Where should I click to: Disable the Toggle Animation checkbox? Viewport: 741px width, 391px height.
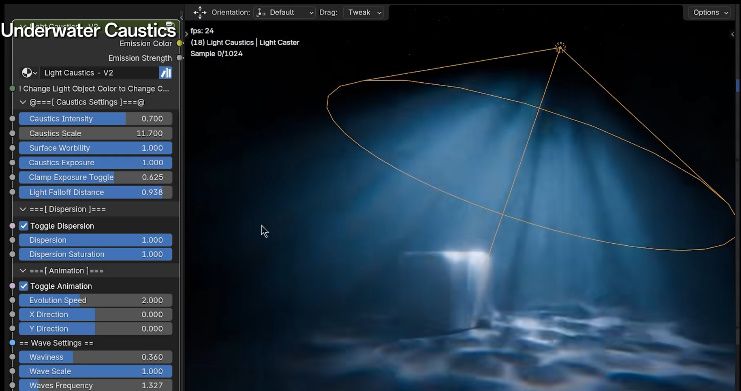pyautogui.click(x=24, y=286)
